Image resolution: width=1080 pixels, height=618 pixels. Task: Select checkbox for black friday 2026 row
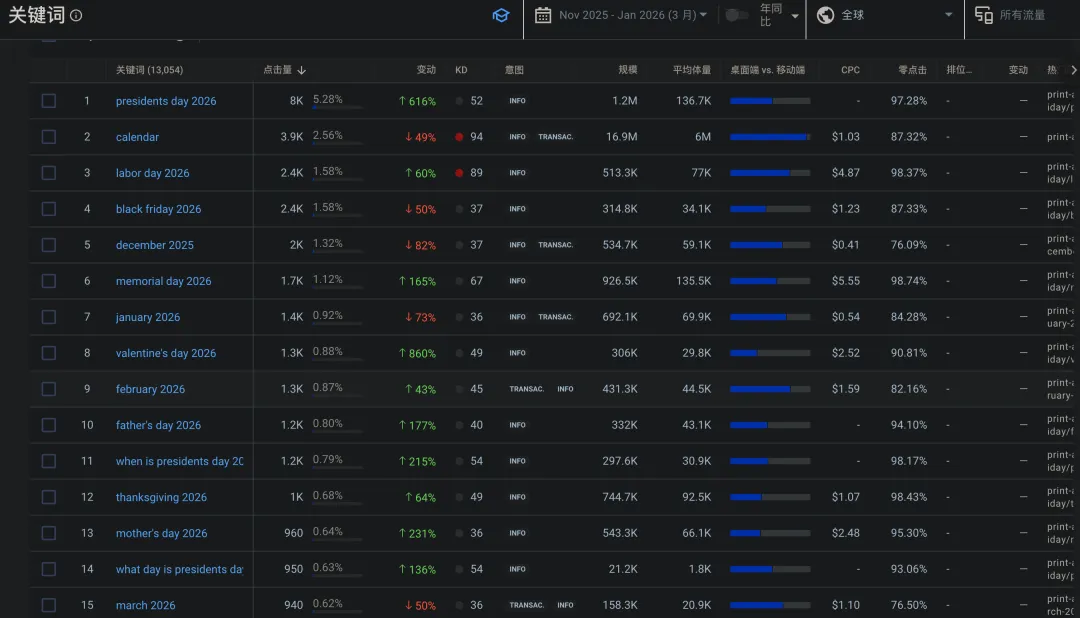[x=49, y=209]
